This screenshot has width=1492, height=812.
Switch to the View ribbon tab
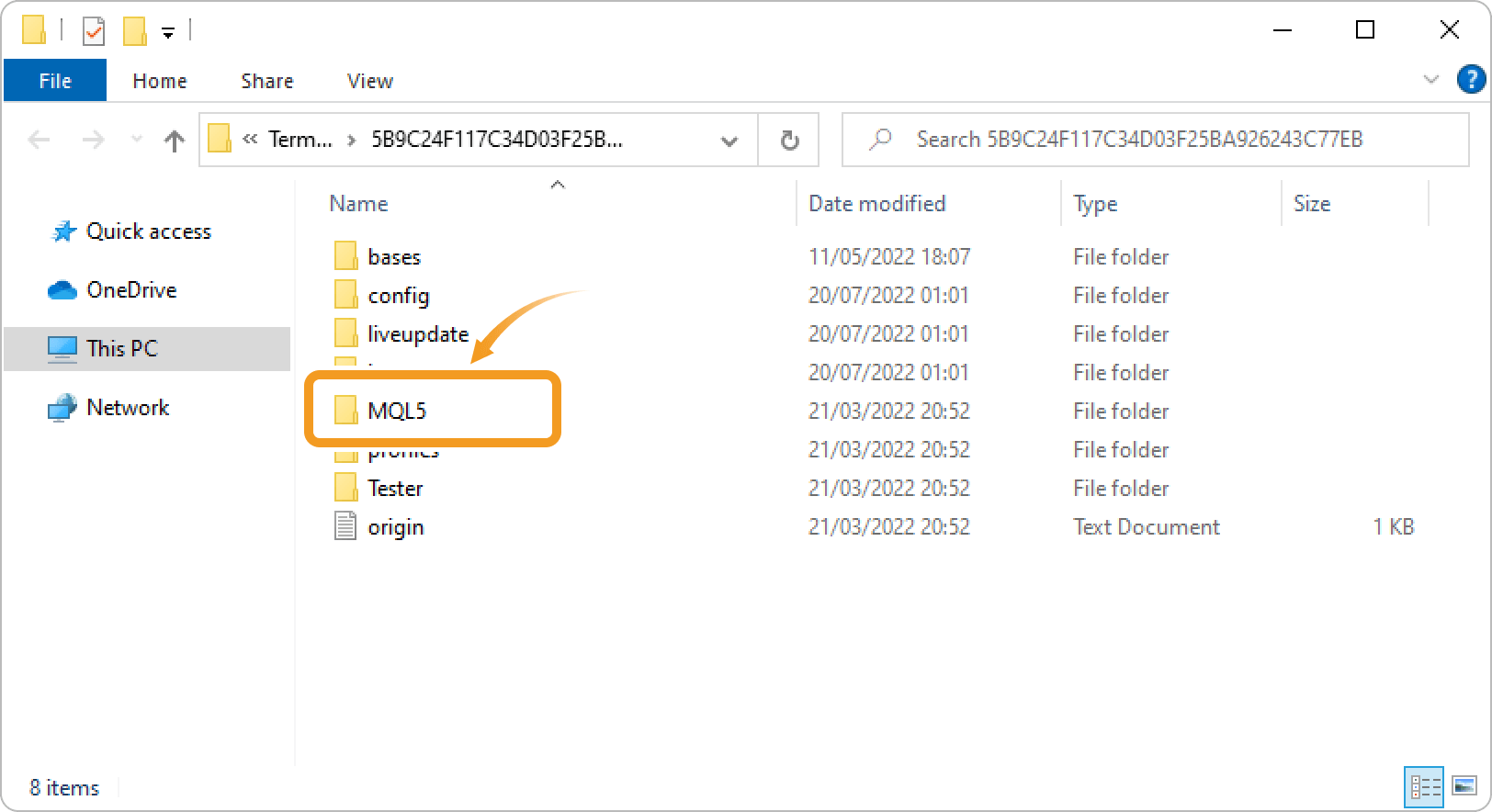[369, 81]
